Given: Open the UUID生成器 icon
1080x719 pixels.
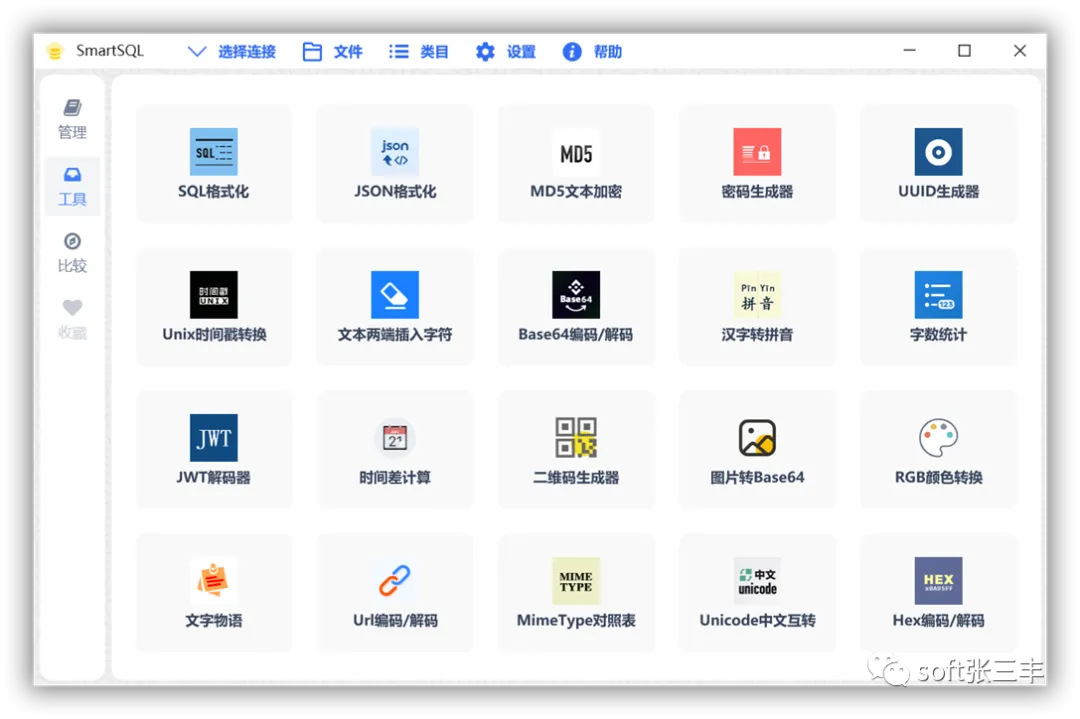Looking at the screenshot, I should click(938, 152).
